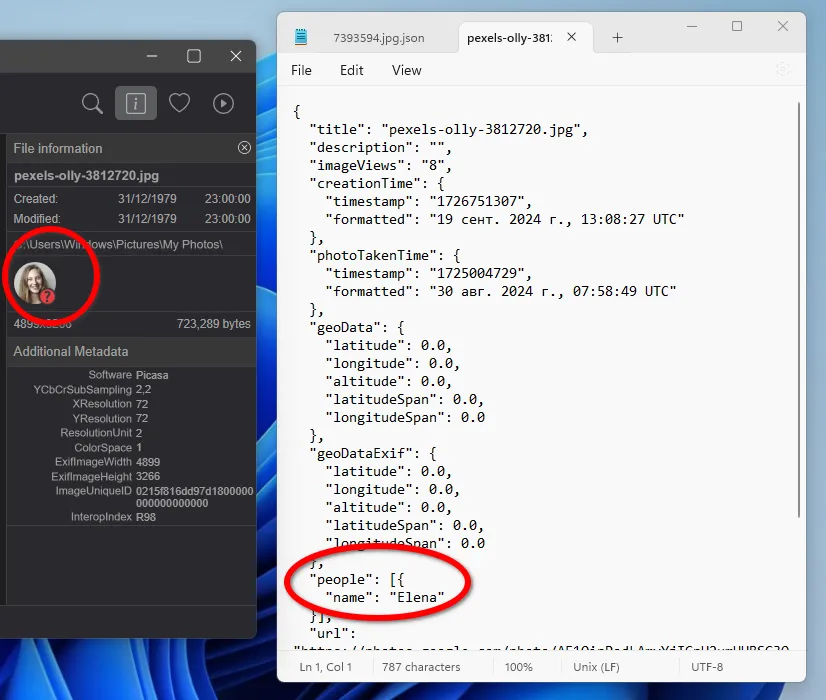This screenshot has width=826, height=700.
Task: Open the 100% zoom level selector
Action: click(x=520, y=666)
